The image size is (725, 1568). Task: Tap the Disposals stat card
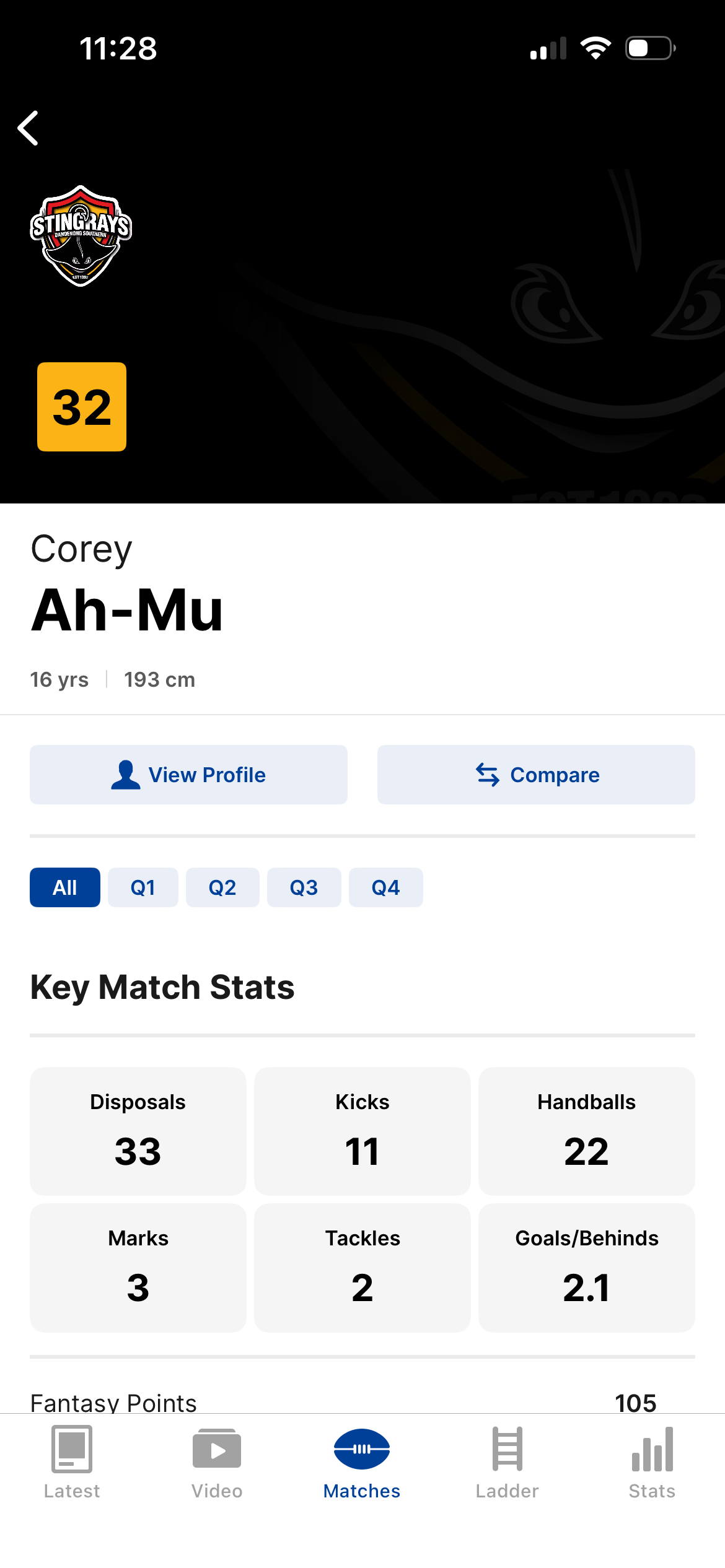[x=138, y=1131]
